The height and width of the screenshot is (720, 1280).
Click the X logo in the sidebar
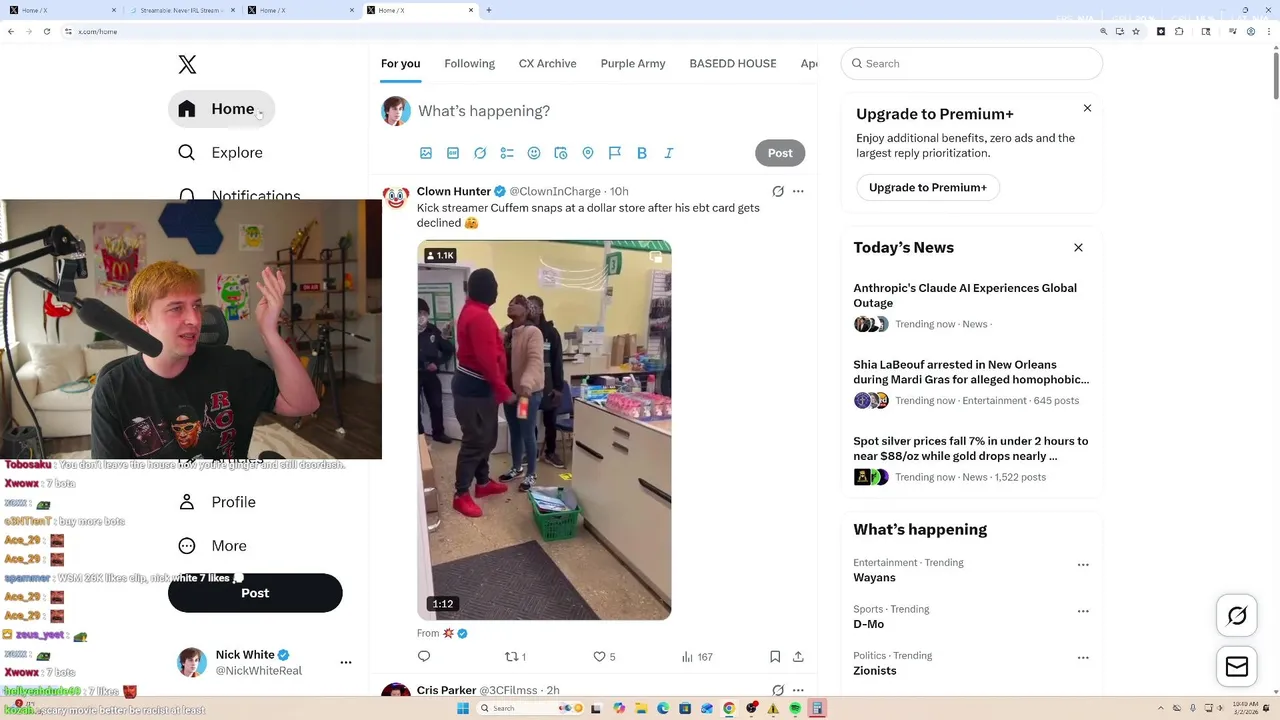[187, 65]
